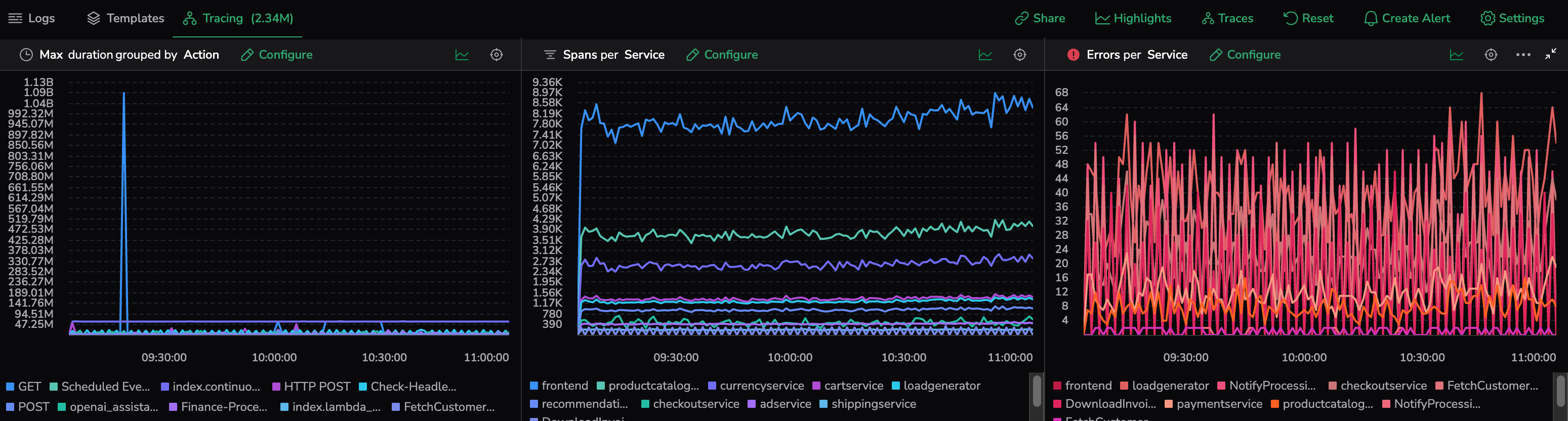1568x421 pixels.
Task: Toggle GET series in Max duration legend
Action: (x=23, y=386)
